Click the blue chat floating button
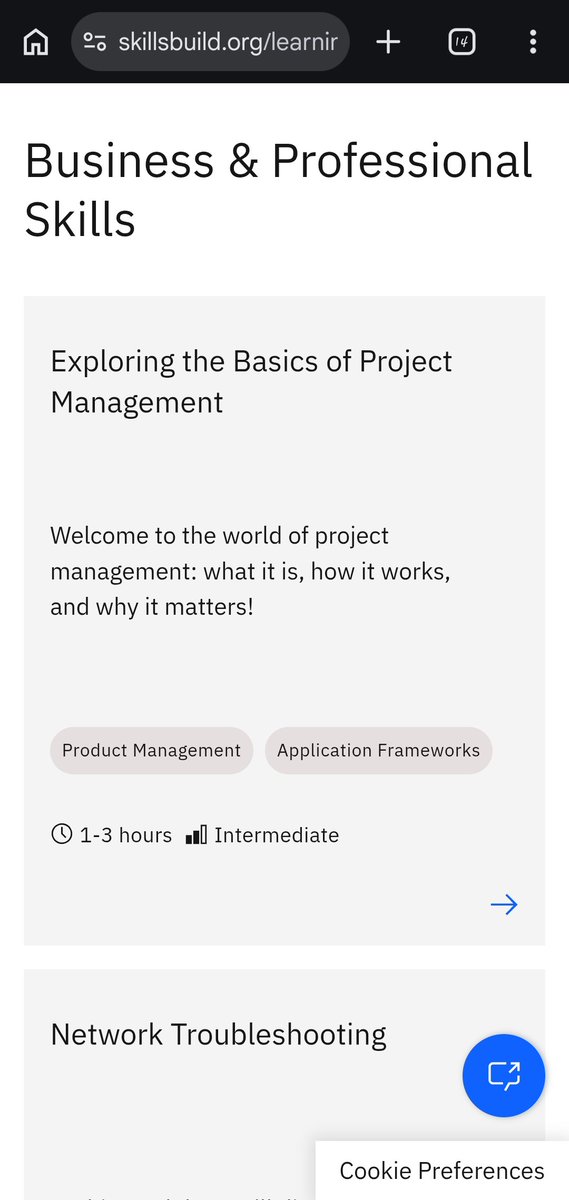569x1200 pixels. tap(504, 1075)
